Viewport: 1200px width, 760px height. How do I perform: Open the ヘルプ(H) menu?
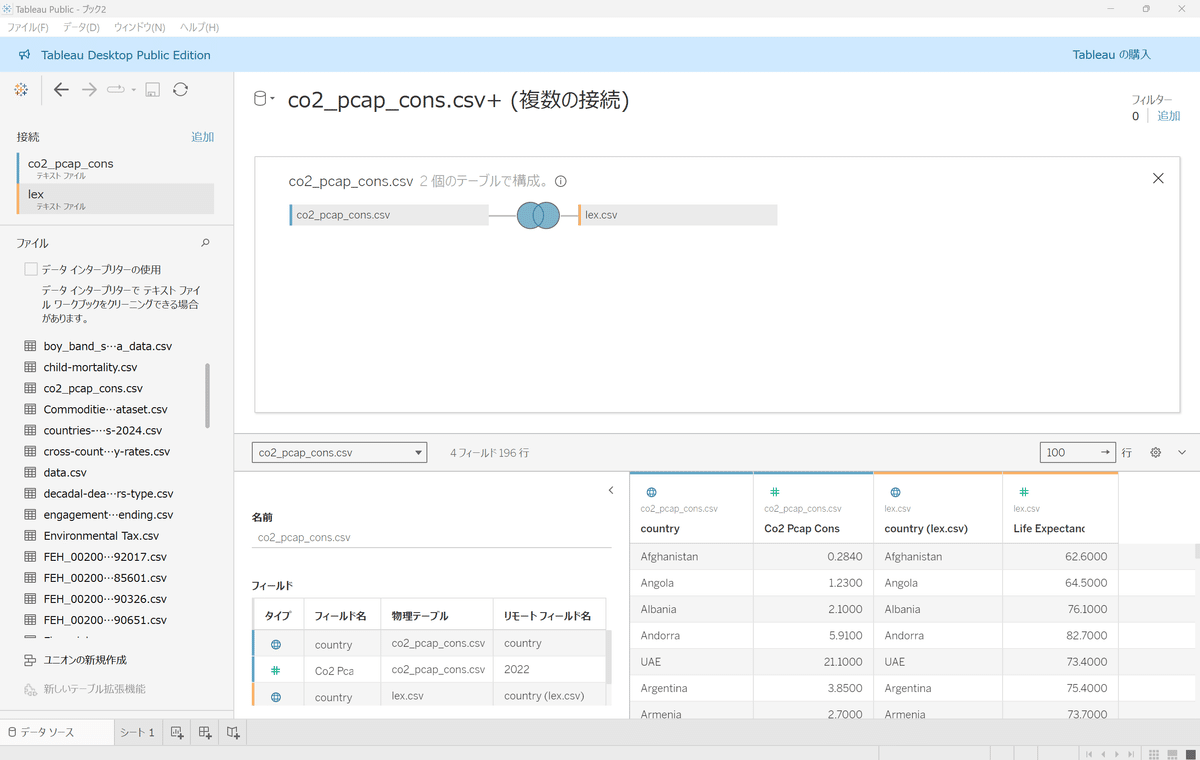[x=199, y=27]
